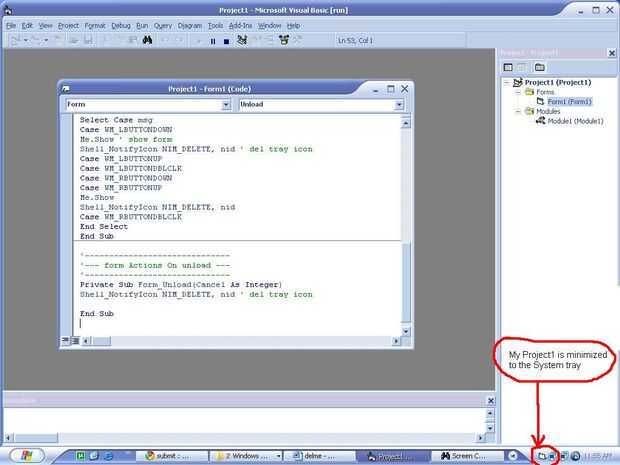Image resolution: width=620 pixels, height=465 pixels.
Task: Open the File menu
Action: (11, 26)
